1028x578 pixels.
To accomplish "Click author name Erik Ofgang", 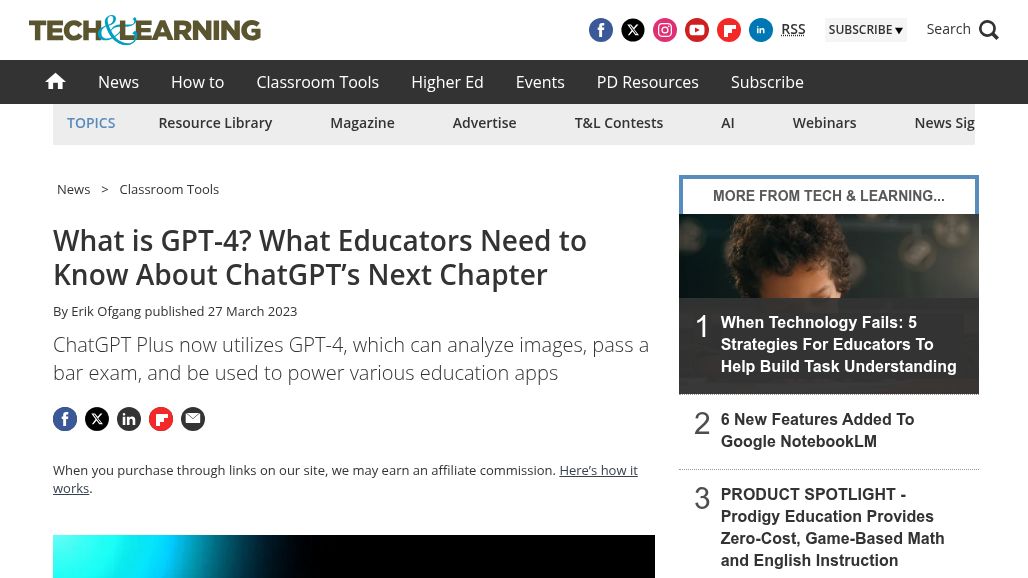I will coord(106,311).
